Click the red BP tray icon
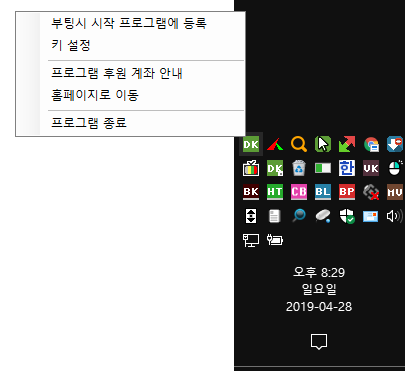Image resolution: width=405 pixels, height=371 pixels. pos(347,192)
